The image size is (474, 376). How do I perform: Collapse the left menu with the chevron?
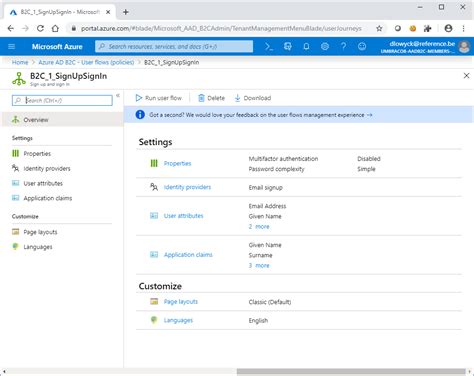(118, 96)
